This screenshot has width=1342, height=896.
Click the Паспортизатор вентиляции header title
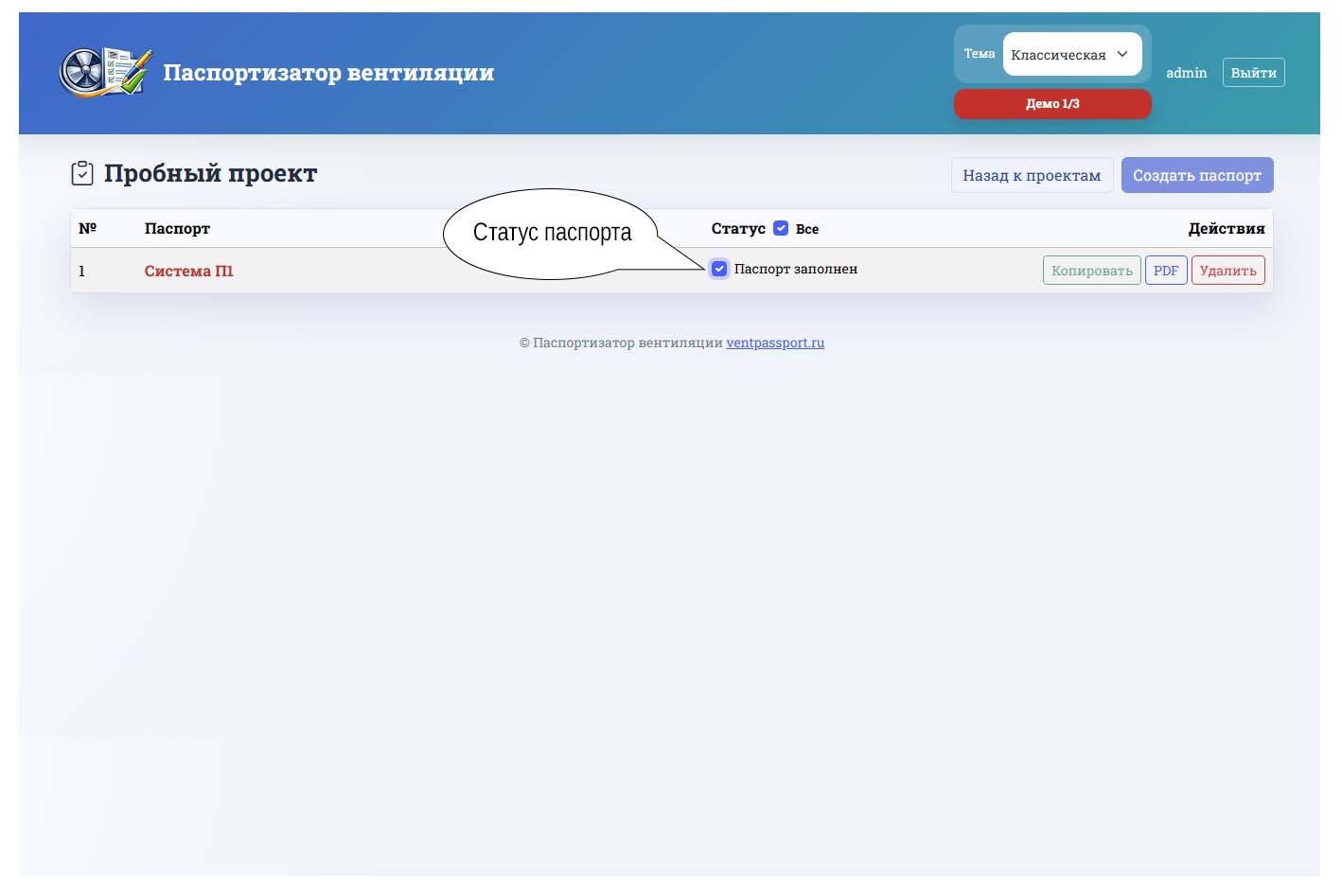coord(328,73)
